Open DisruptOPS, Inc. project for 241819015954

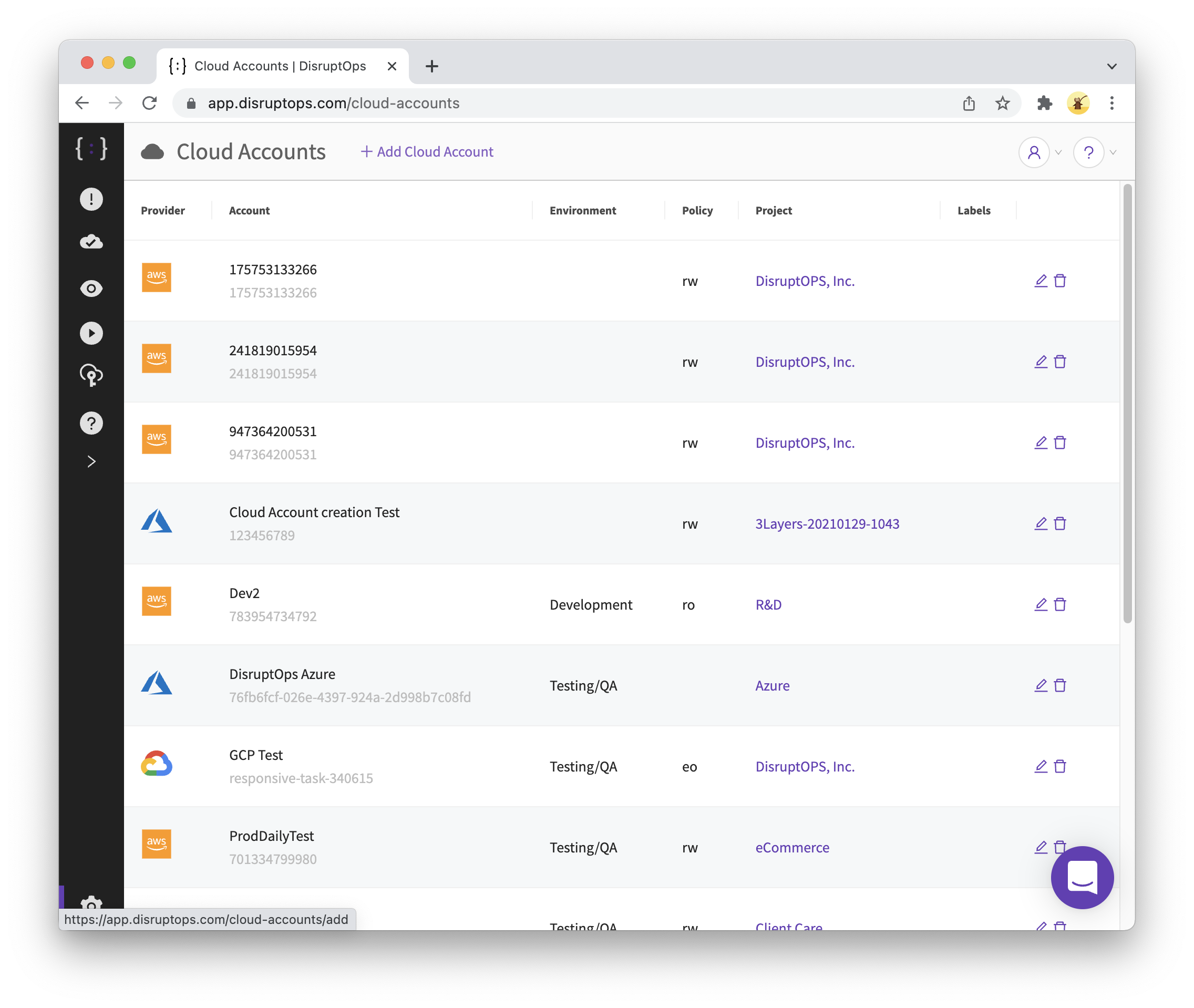(x=805, y=362)
